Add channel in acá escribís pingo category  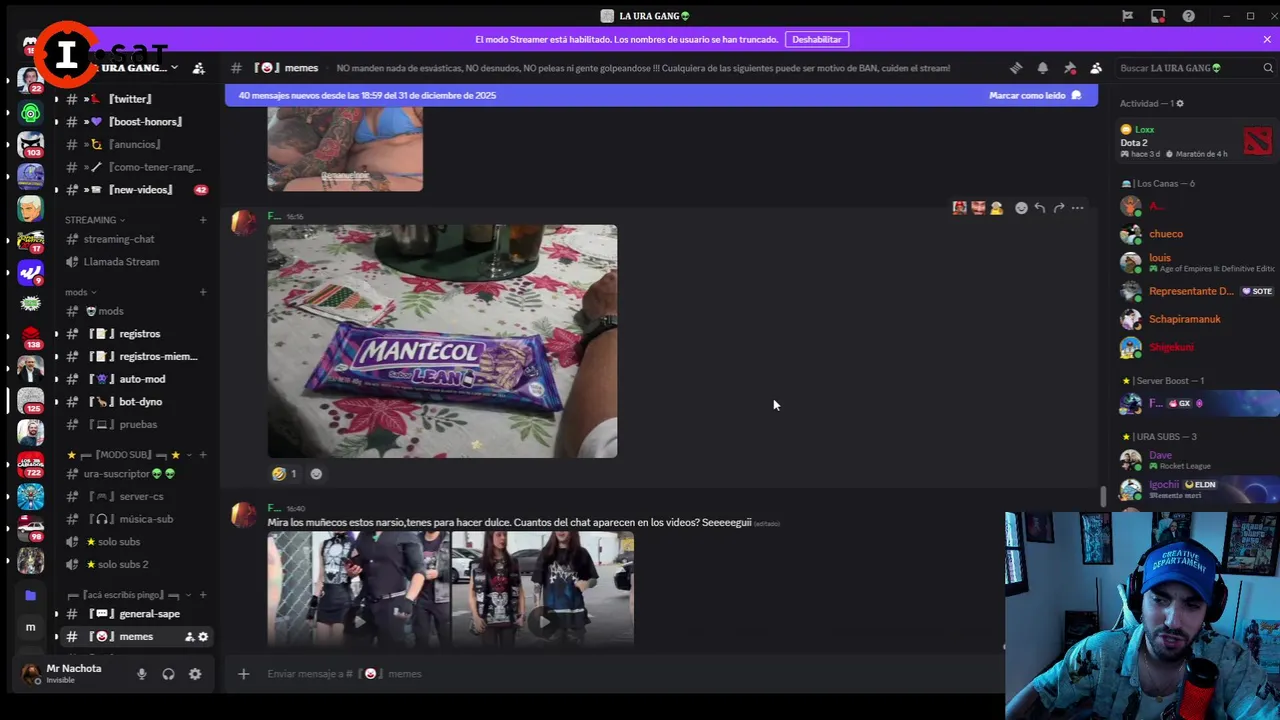[x=203, y=595]
